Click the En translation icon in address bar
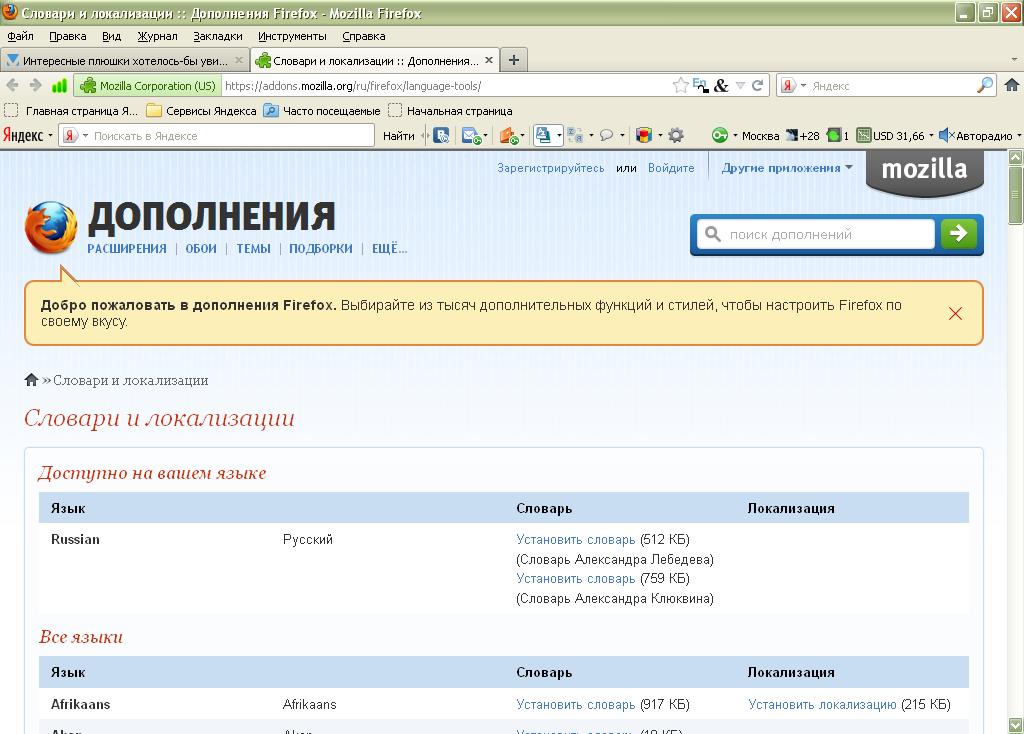Viewport: 1024px width, 734px height. click(x=701, y=86)
